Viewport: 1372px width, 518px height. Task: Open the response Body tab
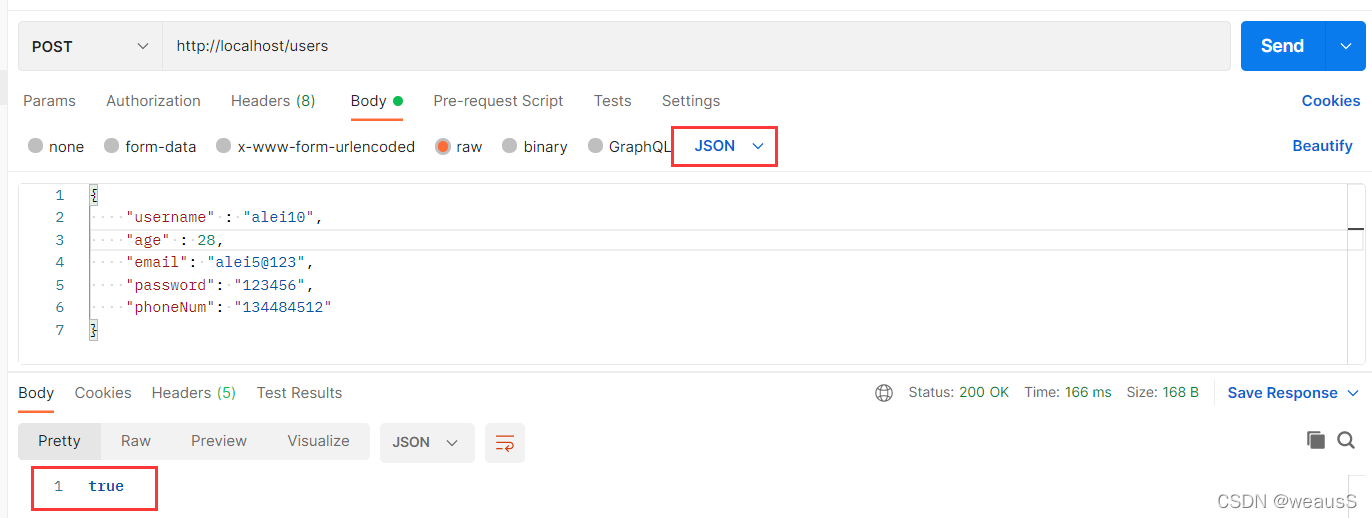click(x=36, y=393)
